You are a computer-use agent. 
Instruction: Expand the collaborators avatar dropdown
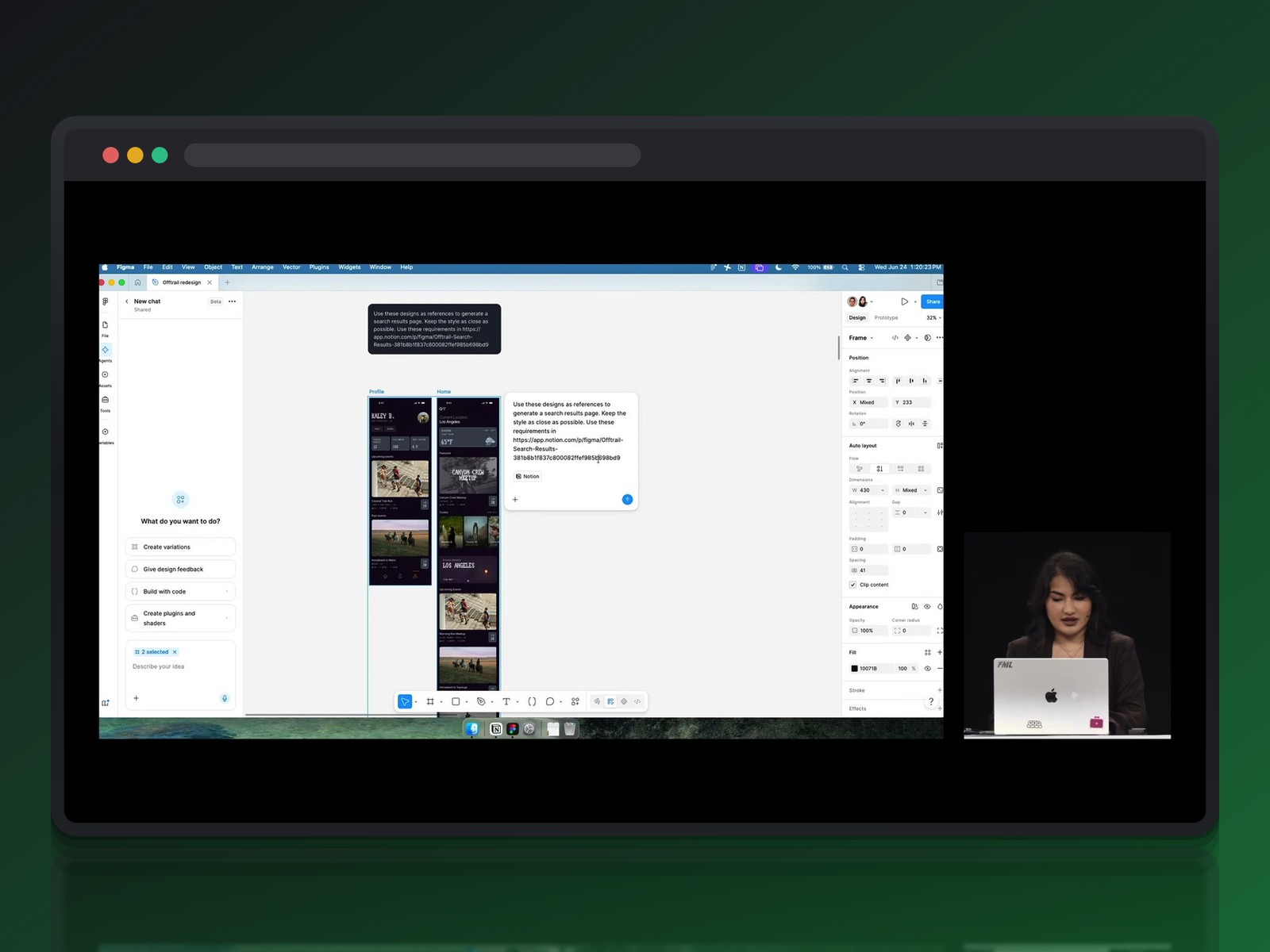(x=872, y=301)
